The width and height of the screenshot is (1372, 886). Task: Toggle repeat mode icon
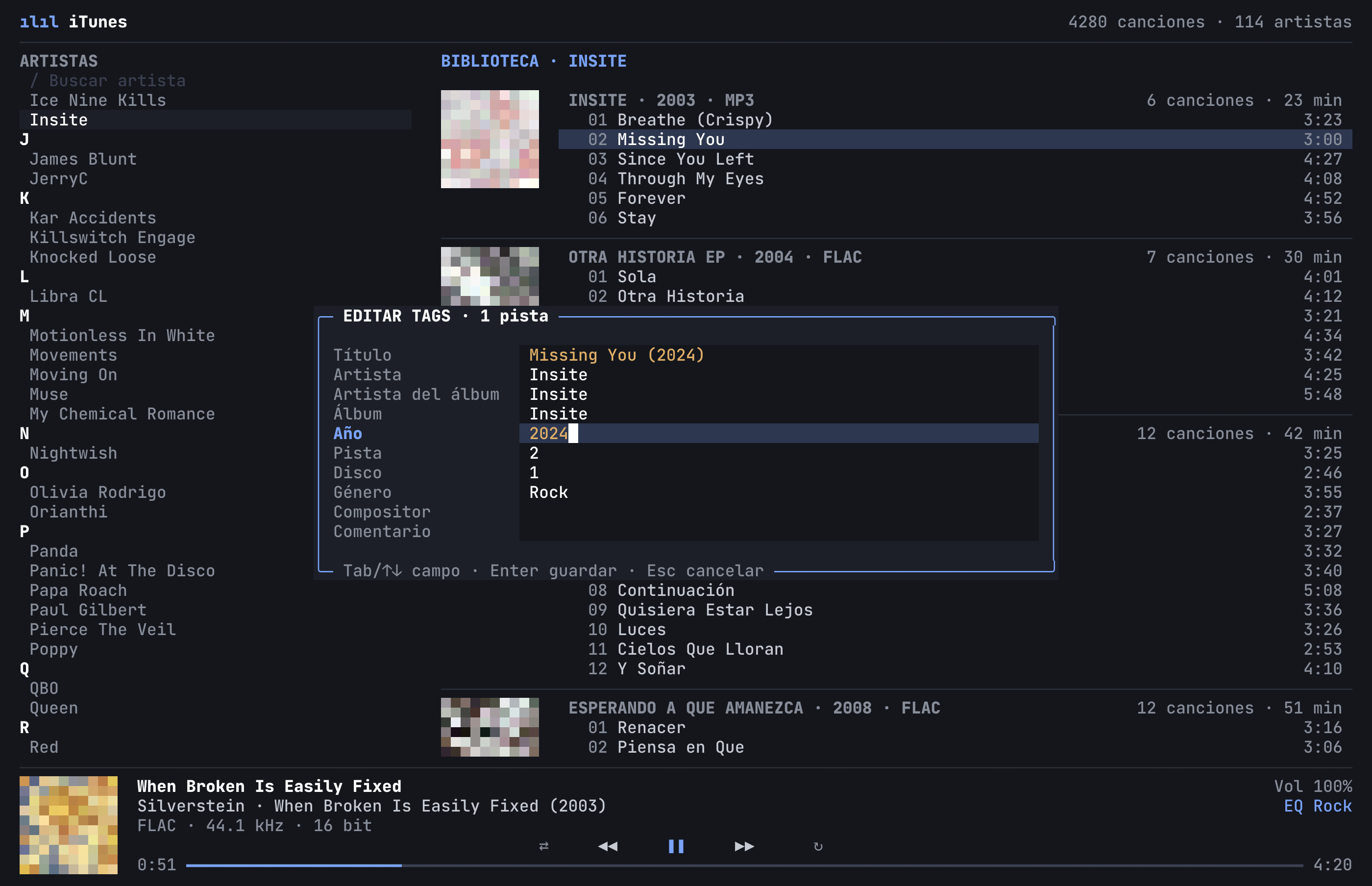click(x=818, y=846)
